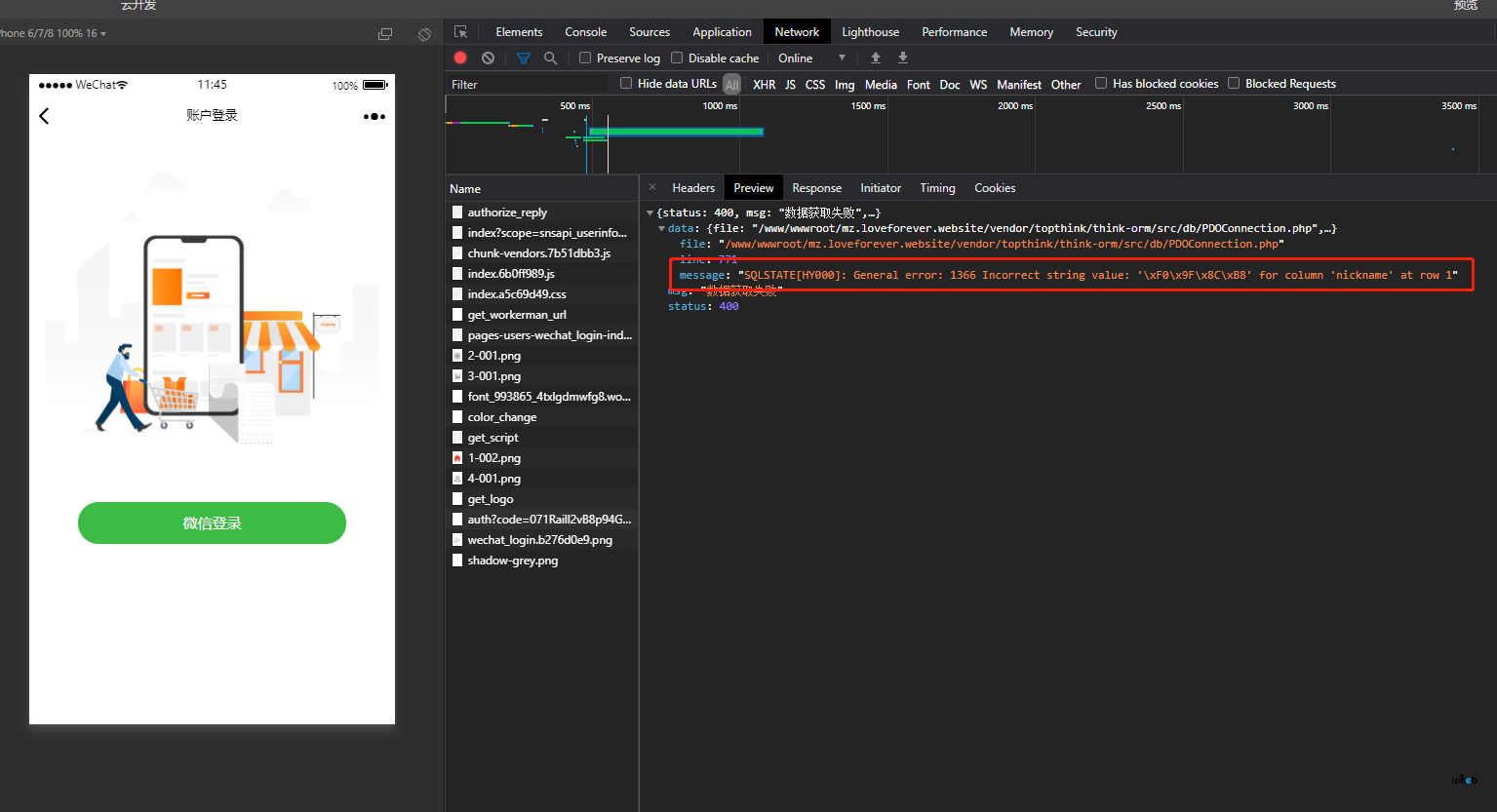Screen dimensions: 1497x812
Task: Open network search magnifier icon
Action: 550,58
